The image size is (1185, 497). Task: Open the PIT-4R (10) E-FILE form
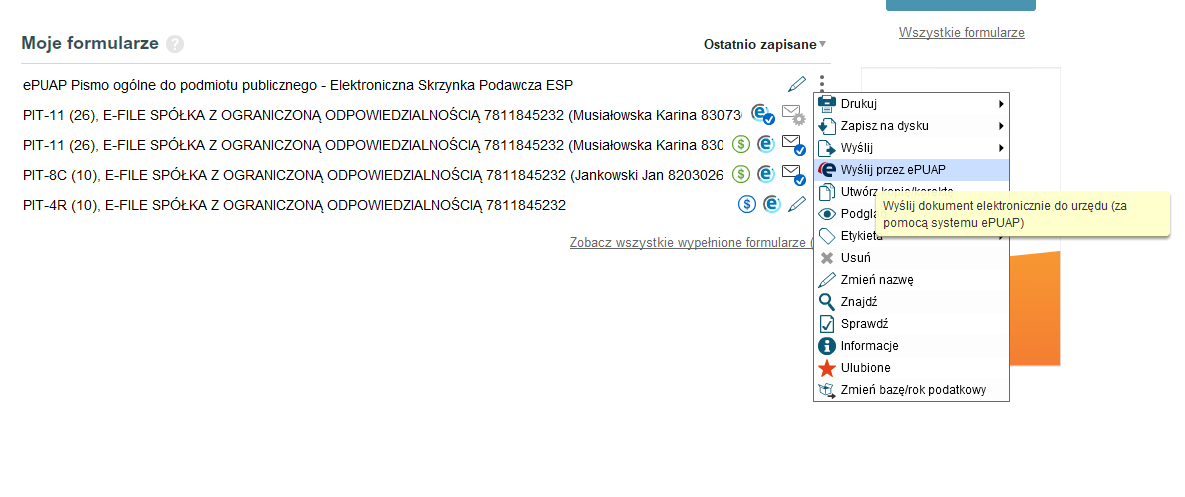pyautogui.click(x=295, y=205)
